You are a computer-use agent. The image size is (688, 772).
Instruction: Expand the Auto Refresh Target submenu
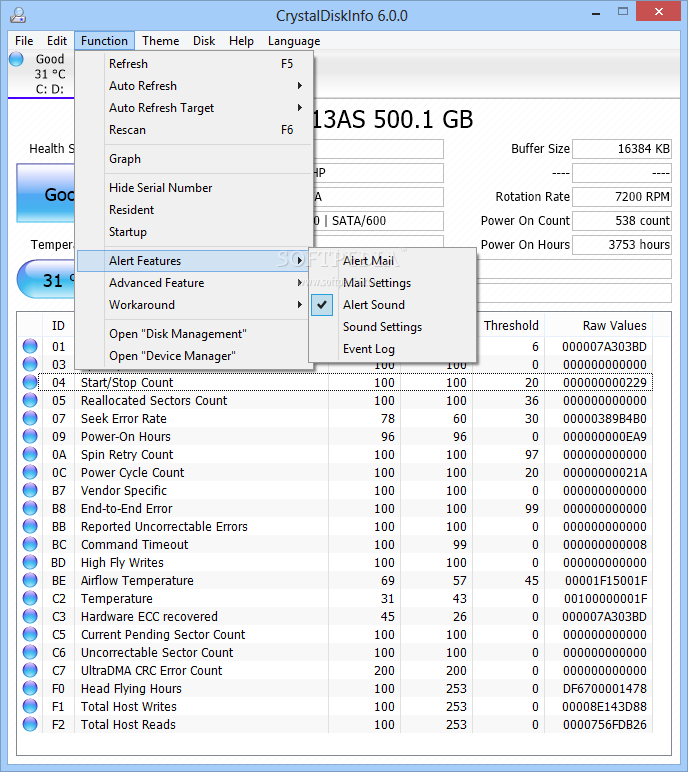[195, 108]
